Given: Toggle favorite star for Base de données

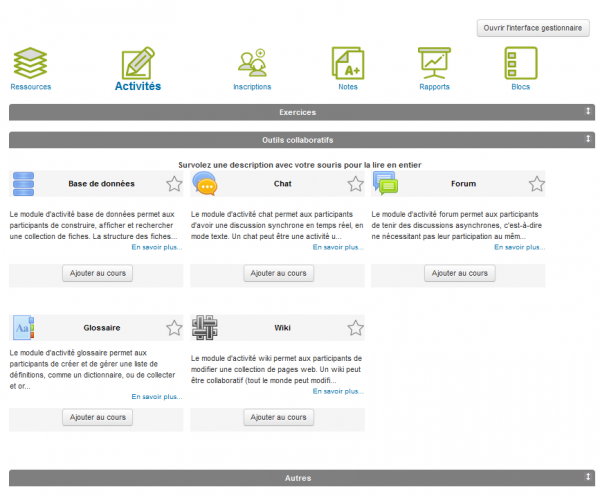Looking at the screenshot, I should 174,184.
